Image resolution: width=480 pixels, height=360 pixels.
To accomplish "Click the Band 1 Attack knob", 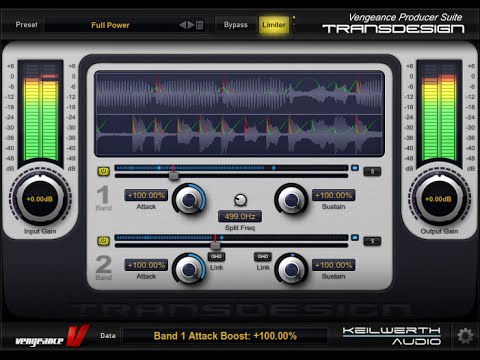I will 189,199.
